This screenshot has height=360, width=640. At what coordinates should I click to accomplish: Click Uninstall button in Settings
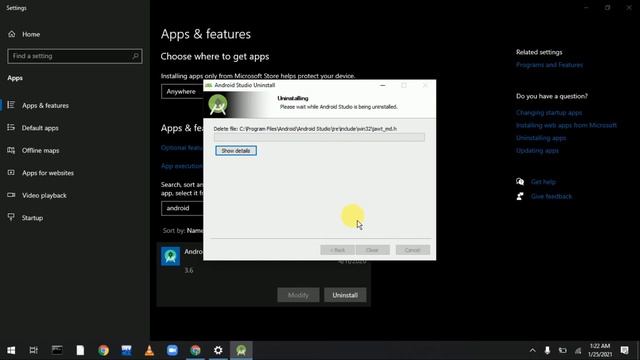[345, 295]
